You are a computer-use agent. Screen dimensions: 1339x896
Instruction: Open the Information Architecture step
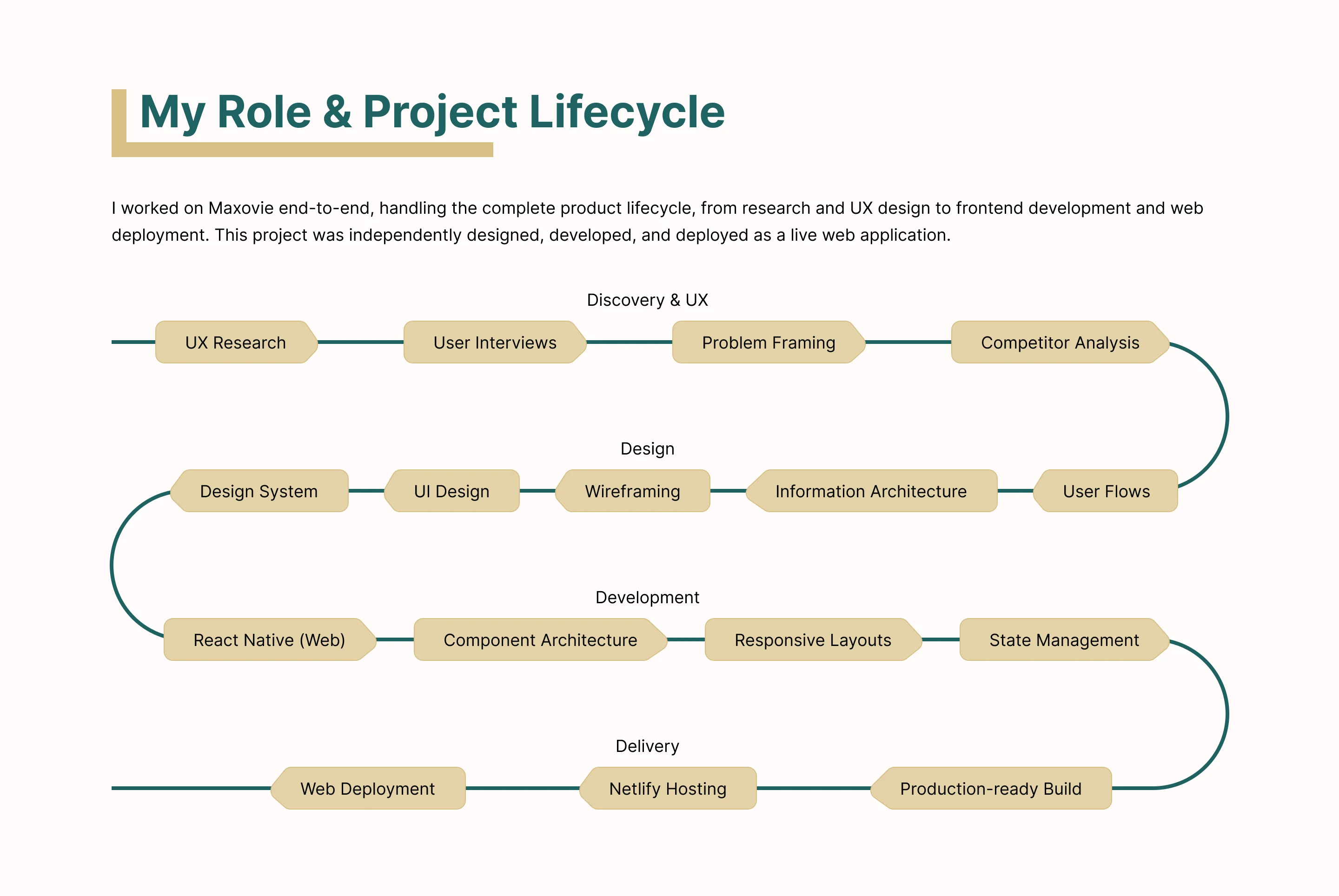871,491
